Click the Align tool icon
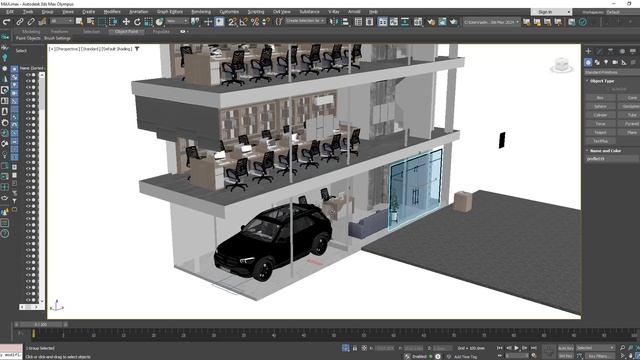 coord(345,22)
